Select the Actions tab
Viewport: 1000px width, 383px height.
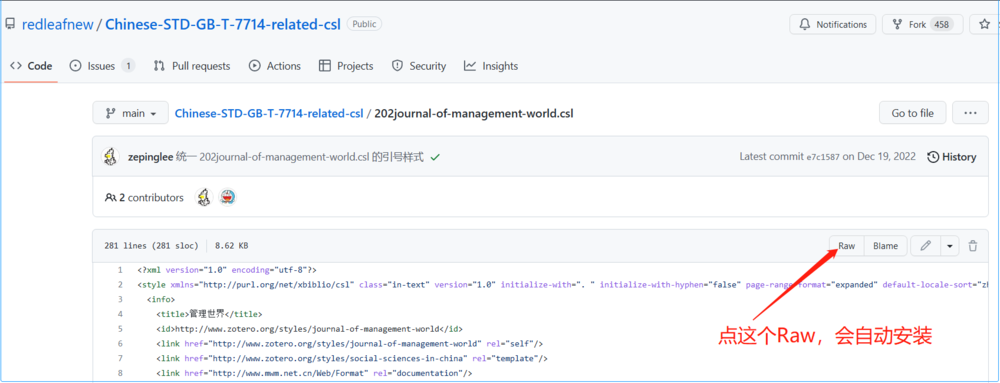tap(275, 66)
